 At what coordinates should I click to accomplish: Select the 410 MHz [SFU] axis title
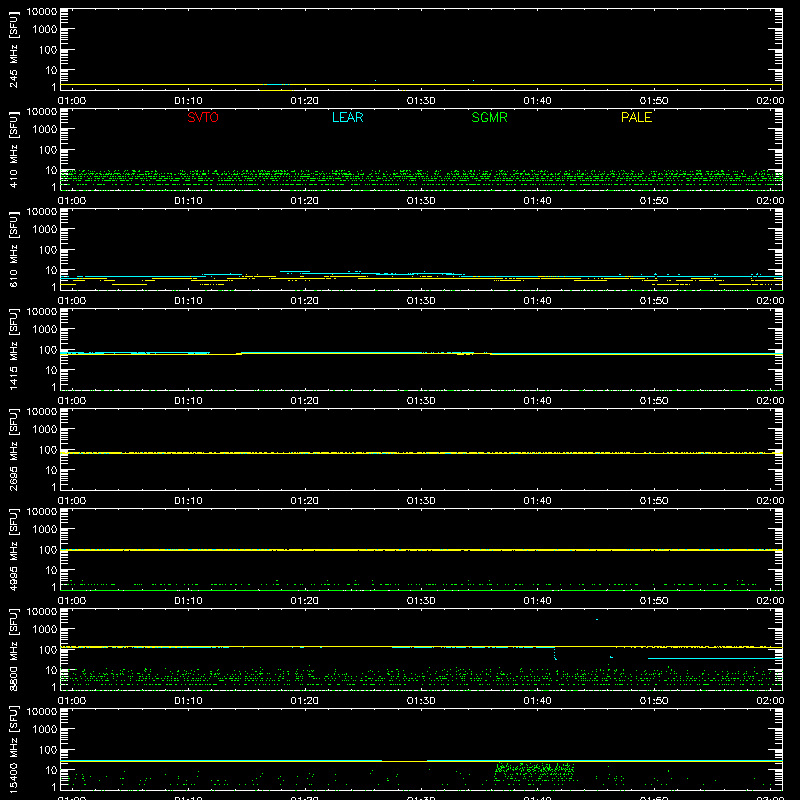13,149
